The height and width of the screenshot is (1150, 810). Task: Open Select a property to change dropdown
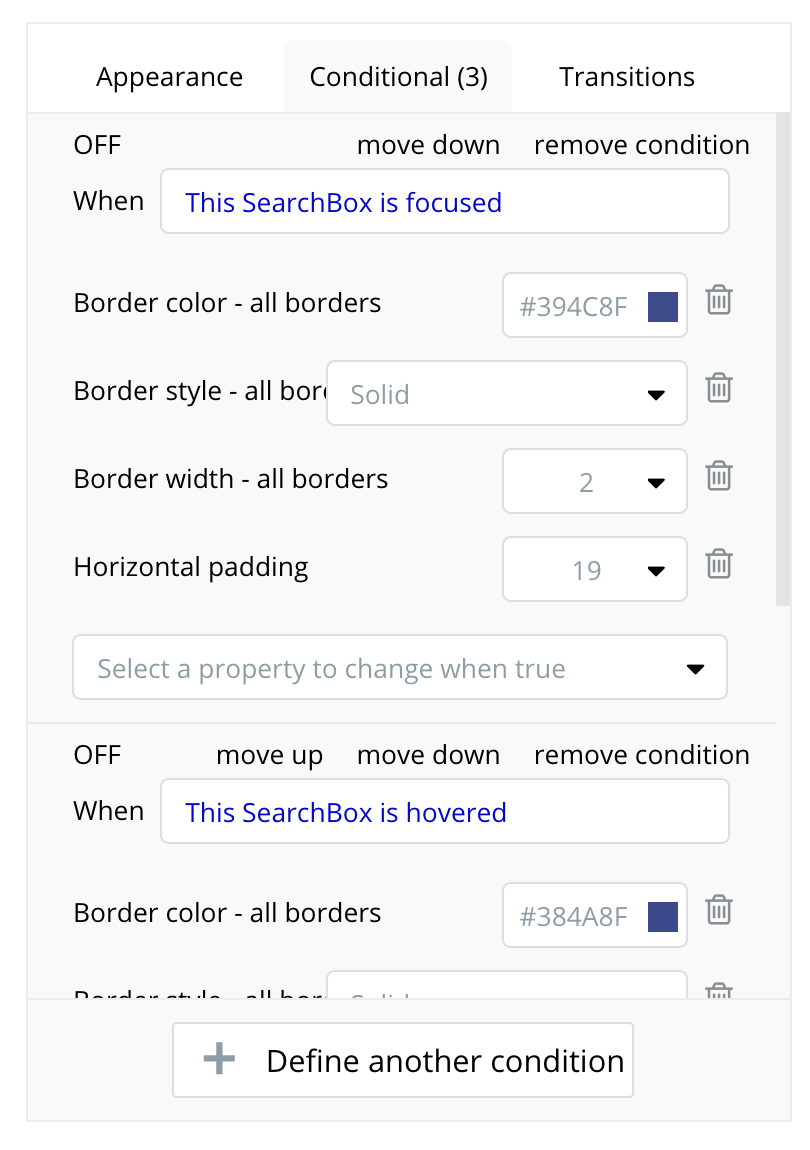pyautogui.click(x=400, y=667)
